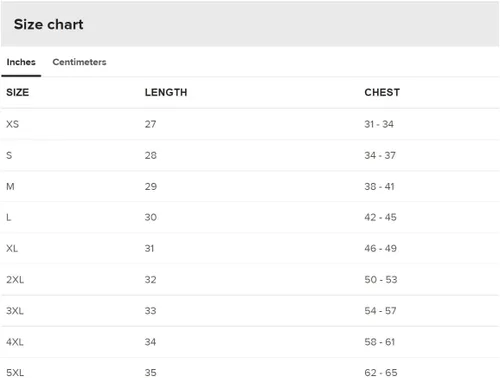The image size is (500, 378).
Task: Select the M size row label
Action: click(x=10, y=186)
